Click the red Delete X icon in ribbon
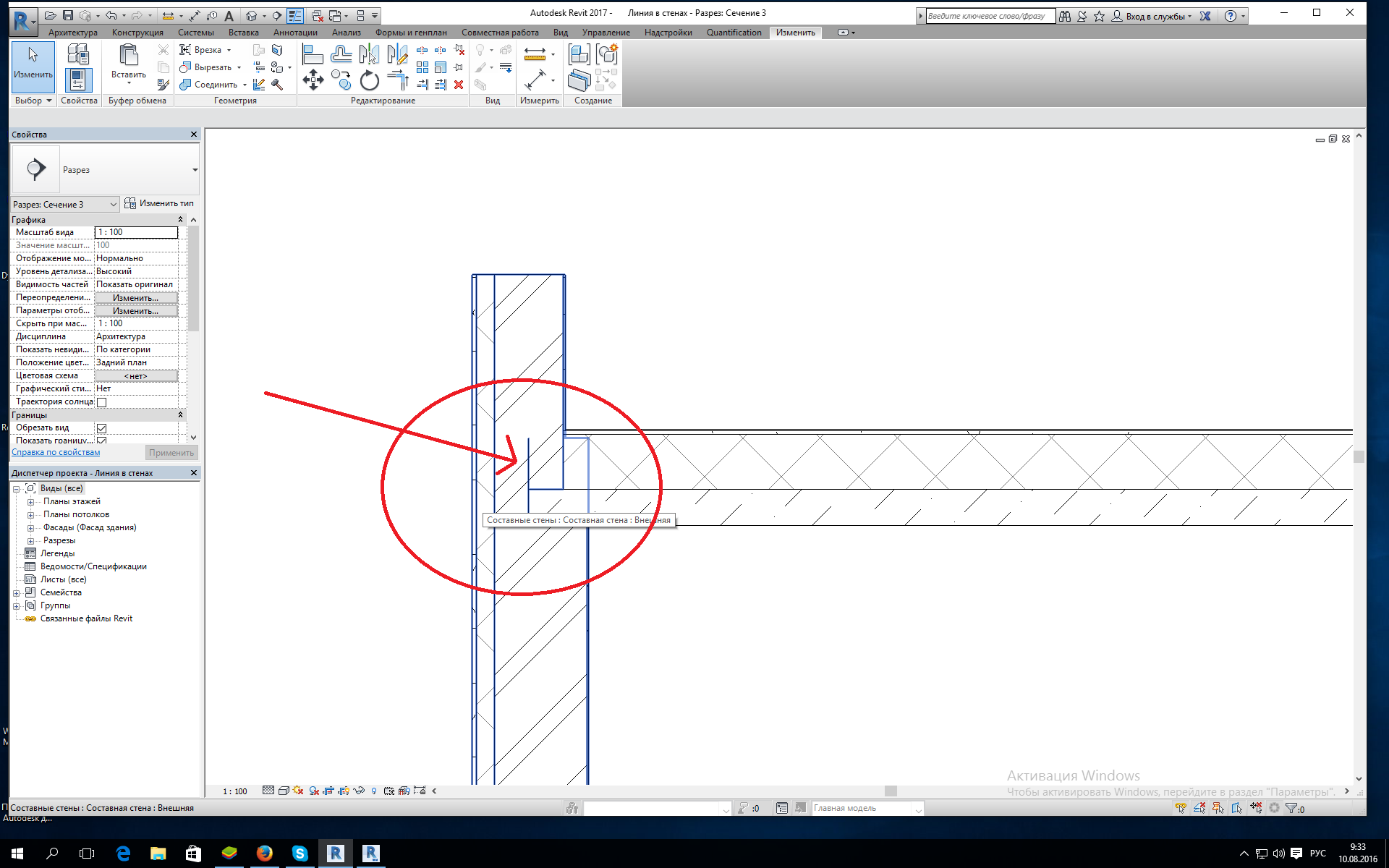Viewport: 1389px width, 868px height. pyautogui.click(x=459, y=85)
